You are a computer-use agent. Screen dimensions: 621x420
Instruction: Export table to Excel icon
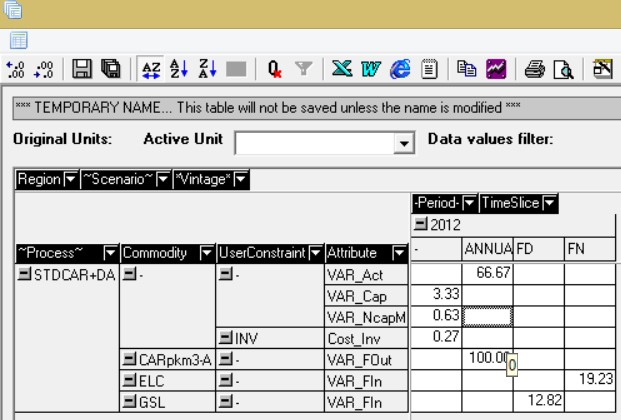point(342,69)
